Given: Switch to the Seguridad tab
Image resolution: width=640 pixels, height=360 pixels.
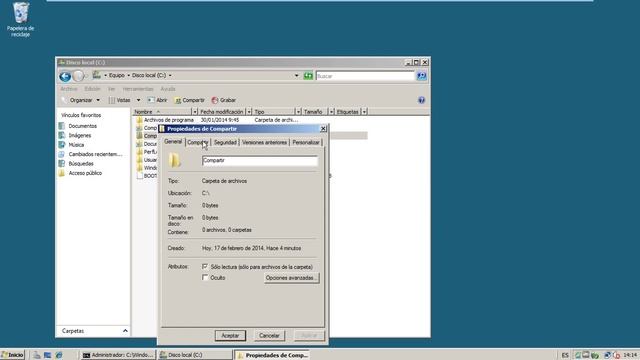Looking at the screenshot, I should click(x=225, y=142).
